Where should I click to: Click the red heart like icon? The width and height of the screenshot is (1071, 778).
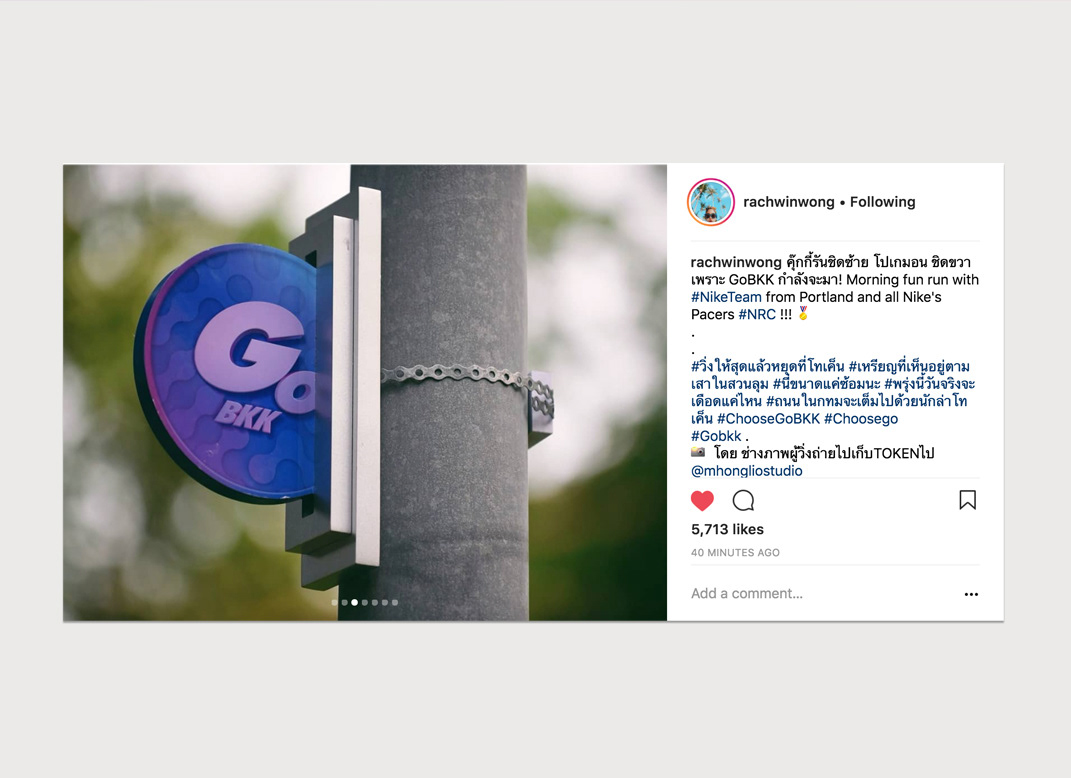click(702, 501)
